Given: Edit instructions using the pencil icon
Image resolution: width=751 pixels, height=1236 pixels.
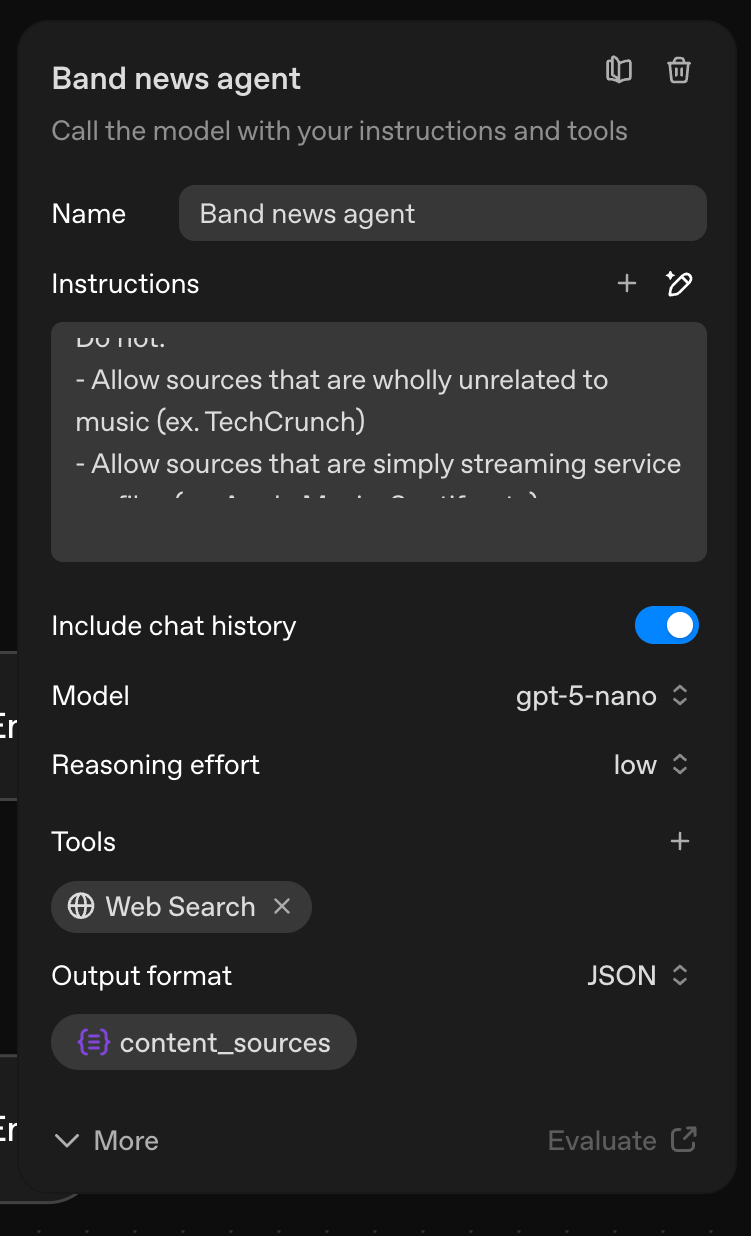Looking at the screenshot, I should point(679,283).
